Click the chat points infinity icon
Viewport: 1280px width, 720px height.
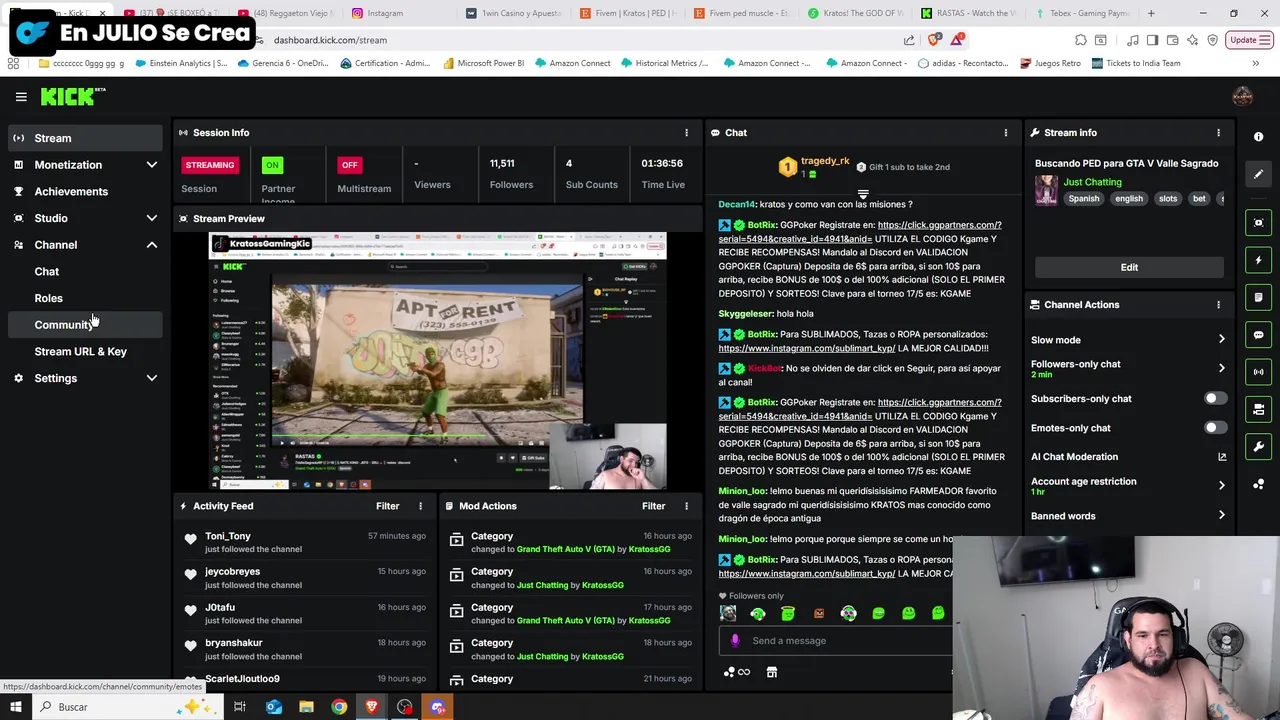736,672
